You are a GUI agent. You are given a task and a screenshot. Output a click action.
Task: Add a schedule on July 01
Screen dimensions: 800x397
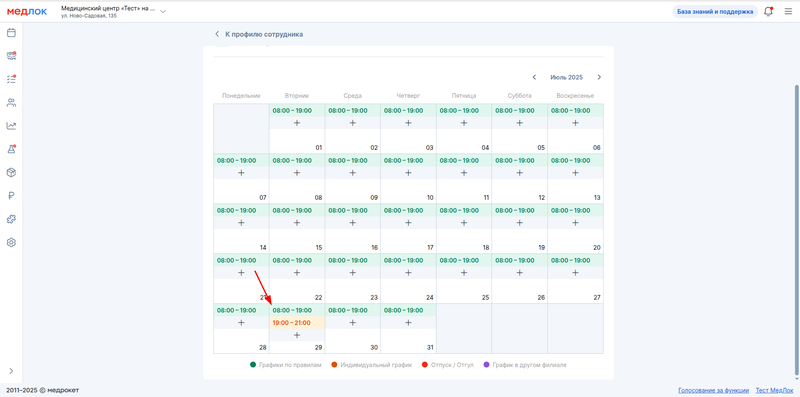pos(297,123)
